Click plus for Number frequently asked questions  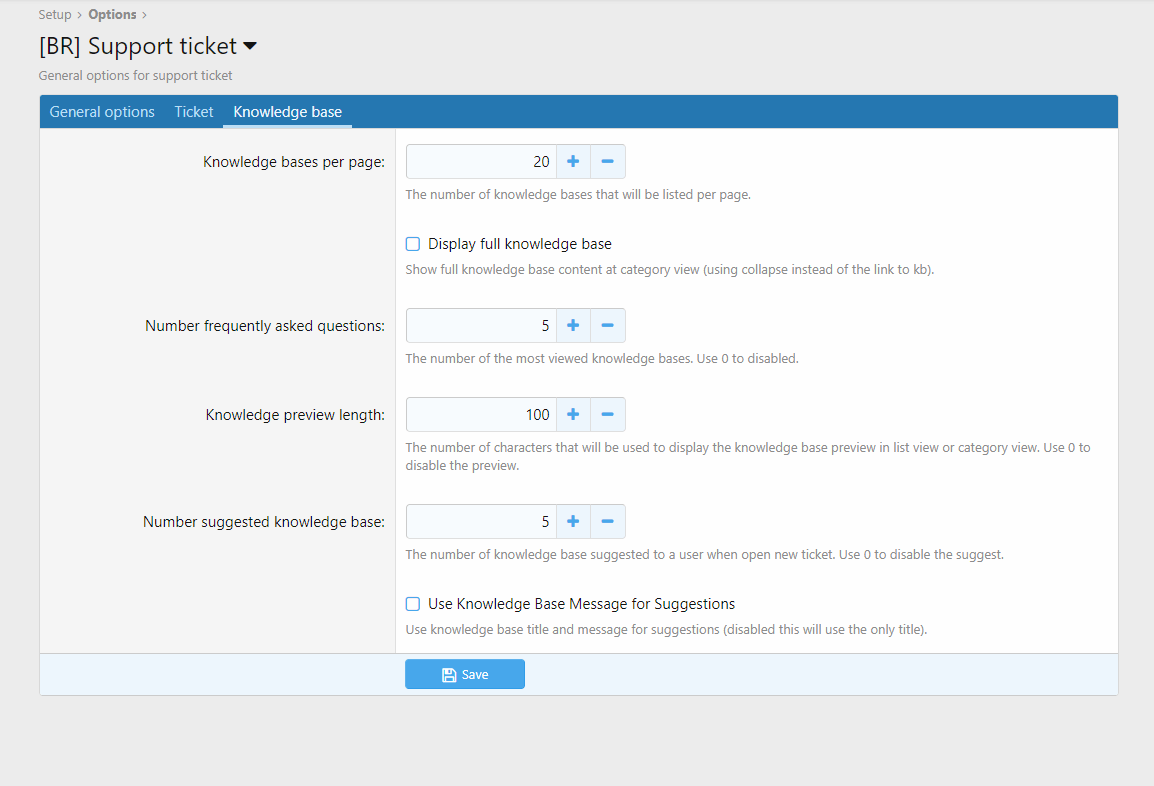tap(573, 326)
